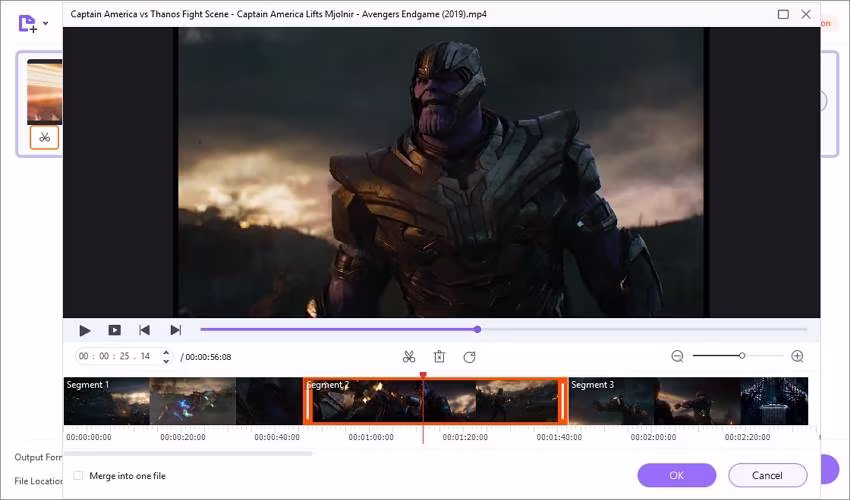Play the video preview
Image resolution: width=850 pixels, height=500 pixels.
(85, 330)
